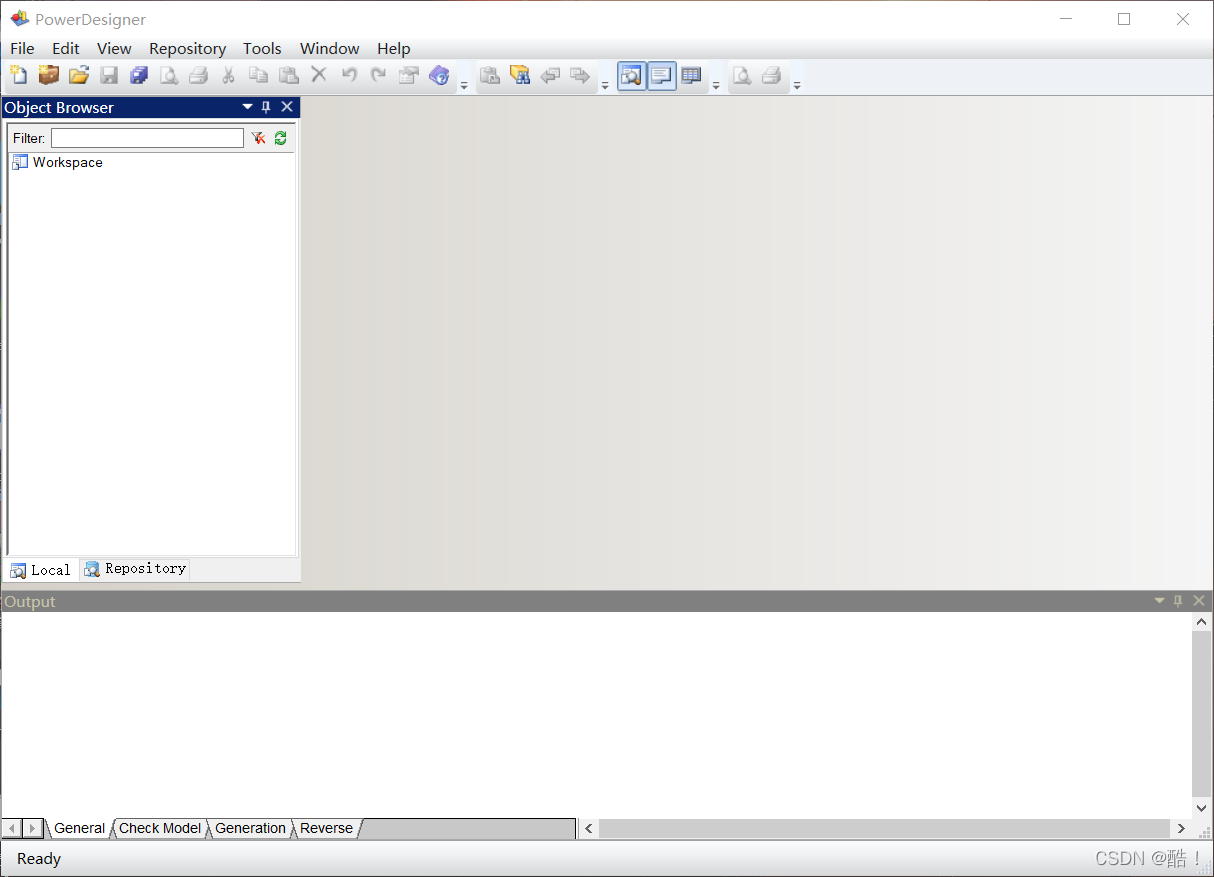Expand the overflow arrow after Forward icon
The width and height of the screenshot is (1214, 877).
tap(605, 84)
